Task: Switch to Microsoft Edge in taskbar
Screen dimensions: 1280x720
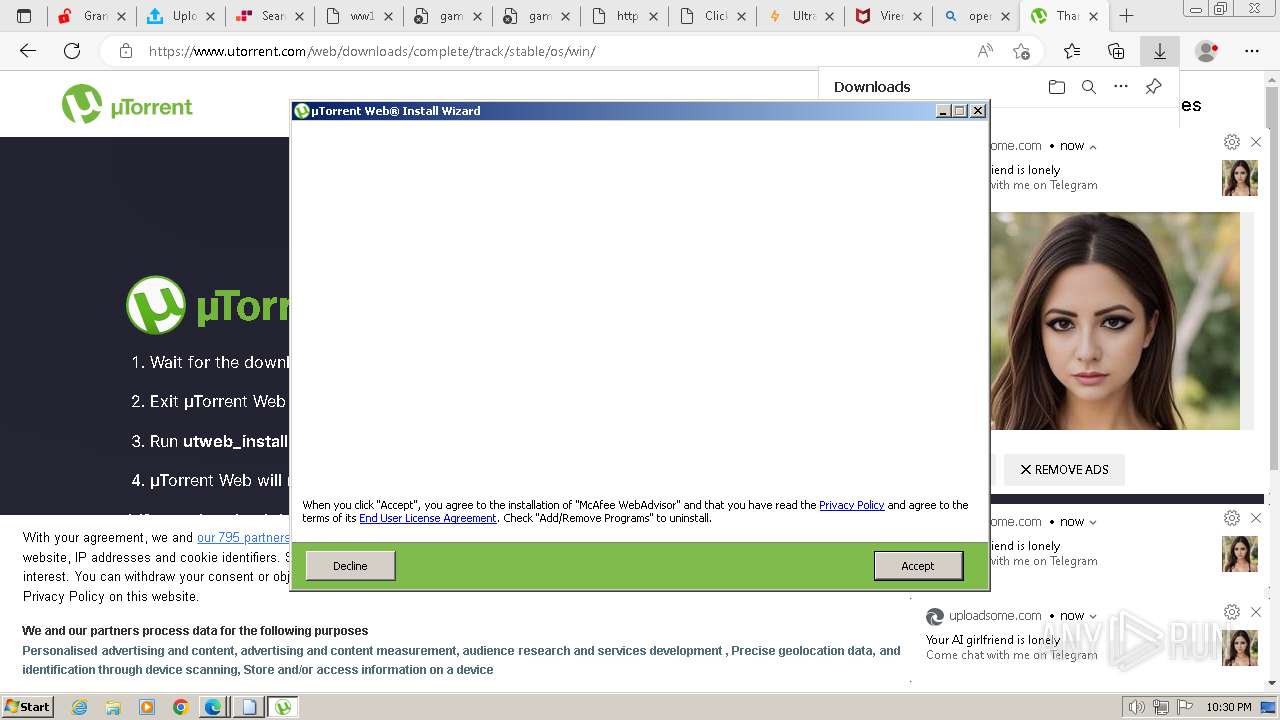Action: pos(213,707)
